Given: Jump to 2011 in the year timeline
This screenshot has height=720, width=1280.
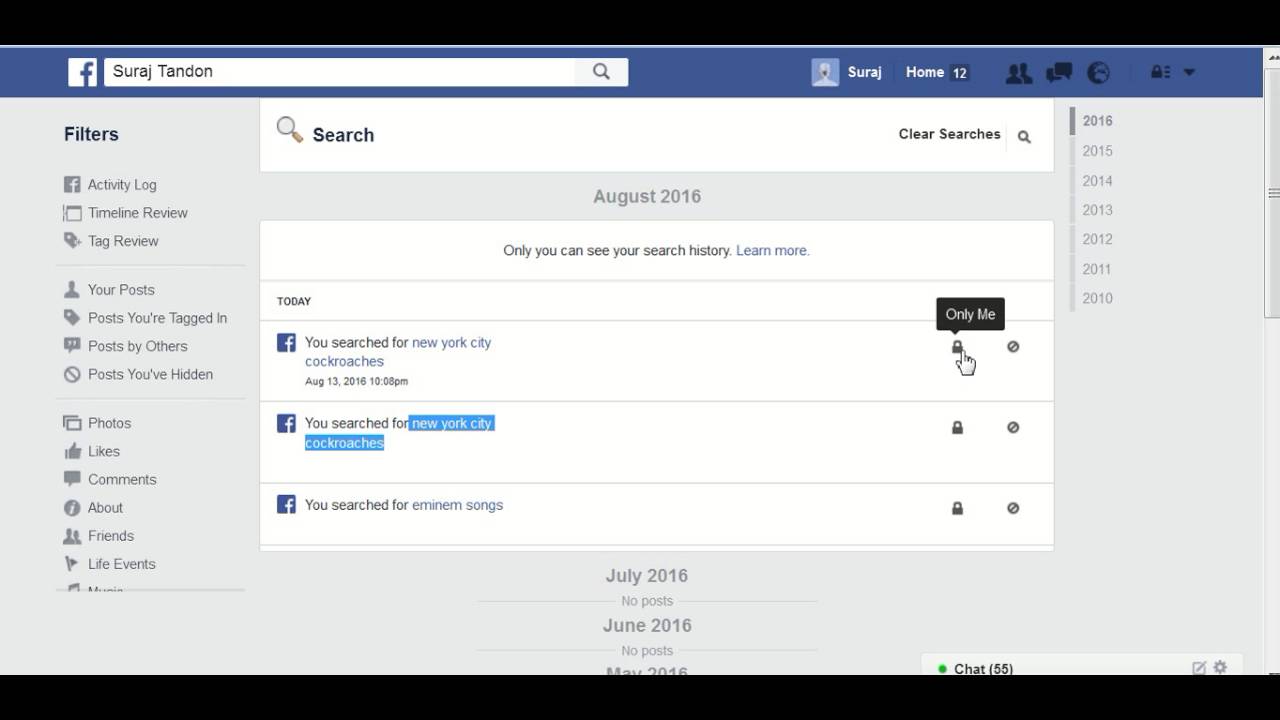Looking at the screenshot, I should tap(1097, 269).
